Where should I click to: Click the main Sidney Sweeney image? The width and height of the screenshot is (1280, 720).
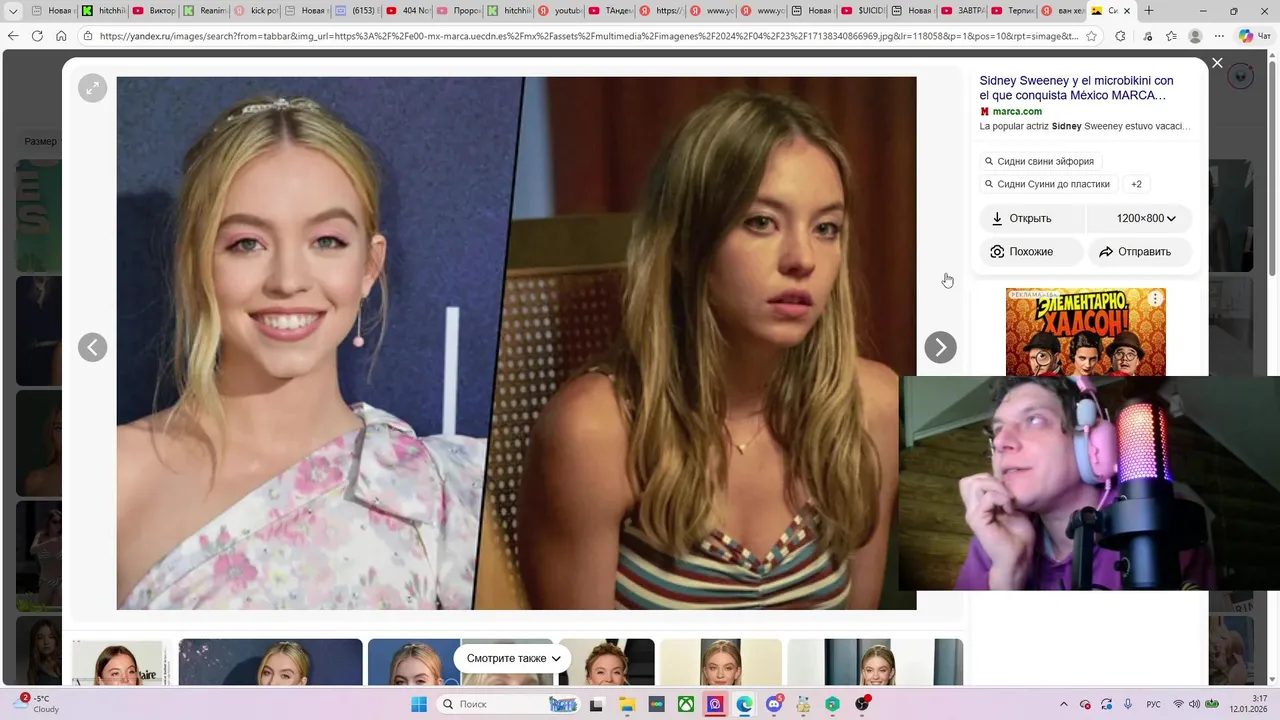coord(516,343)
